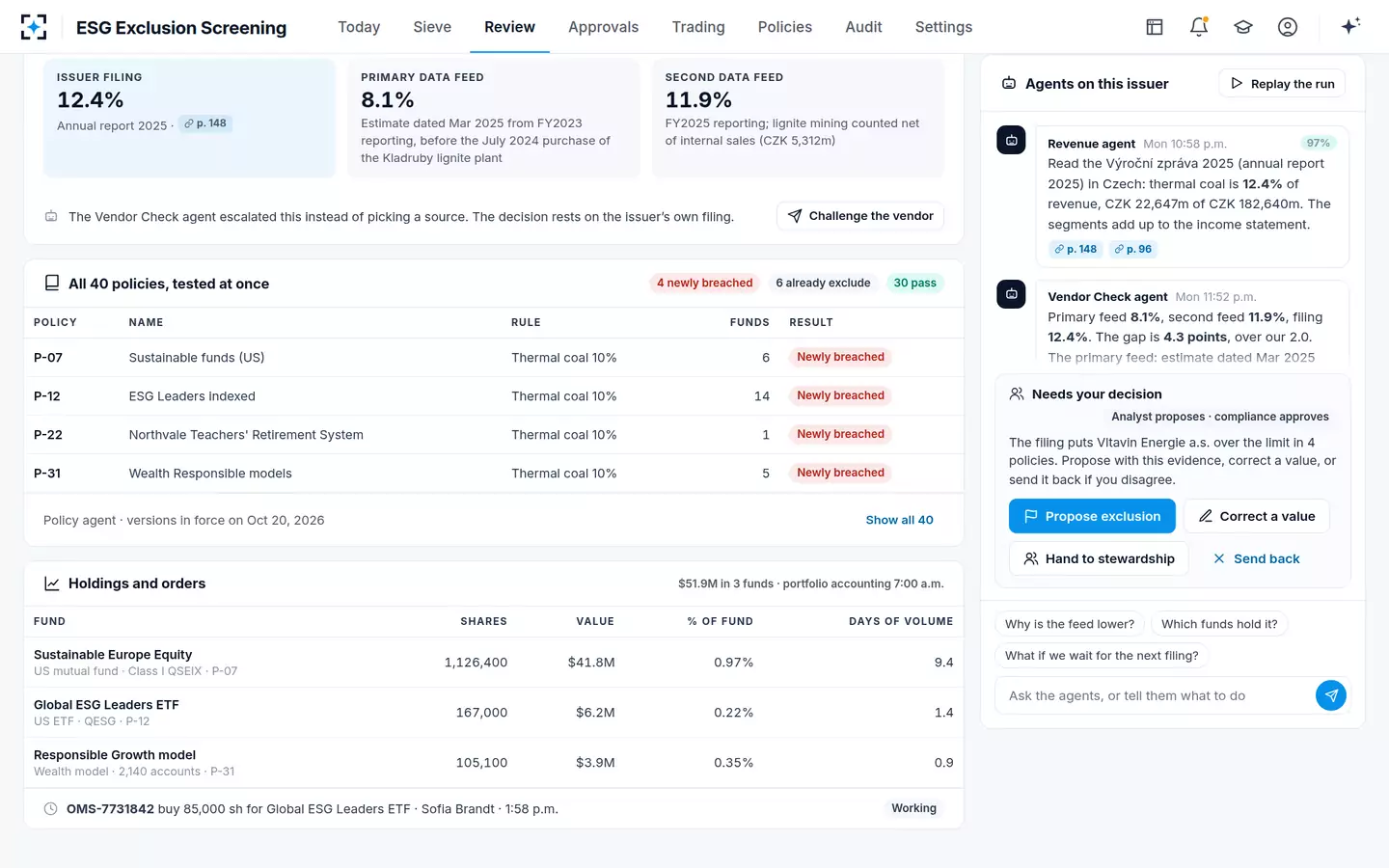Screen dimensions: 1389x868
Task: Open the p. 148 reference in Revenue agent message
Action: coord(1076,249)
